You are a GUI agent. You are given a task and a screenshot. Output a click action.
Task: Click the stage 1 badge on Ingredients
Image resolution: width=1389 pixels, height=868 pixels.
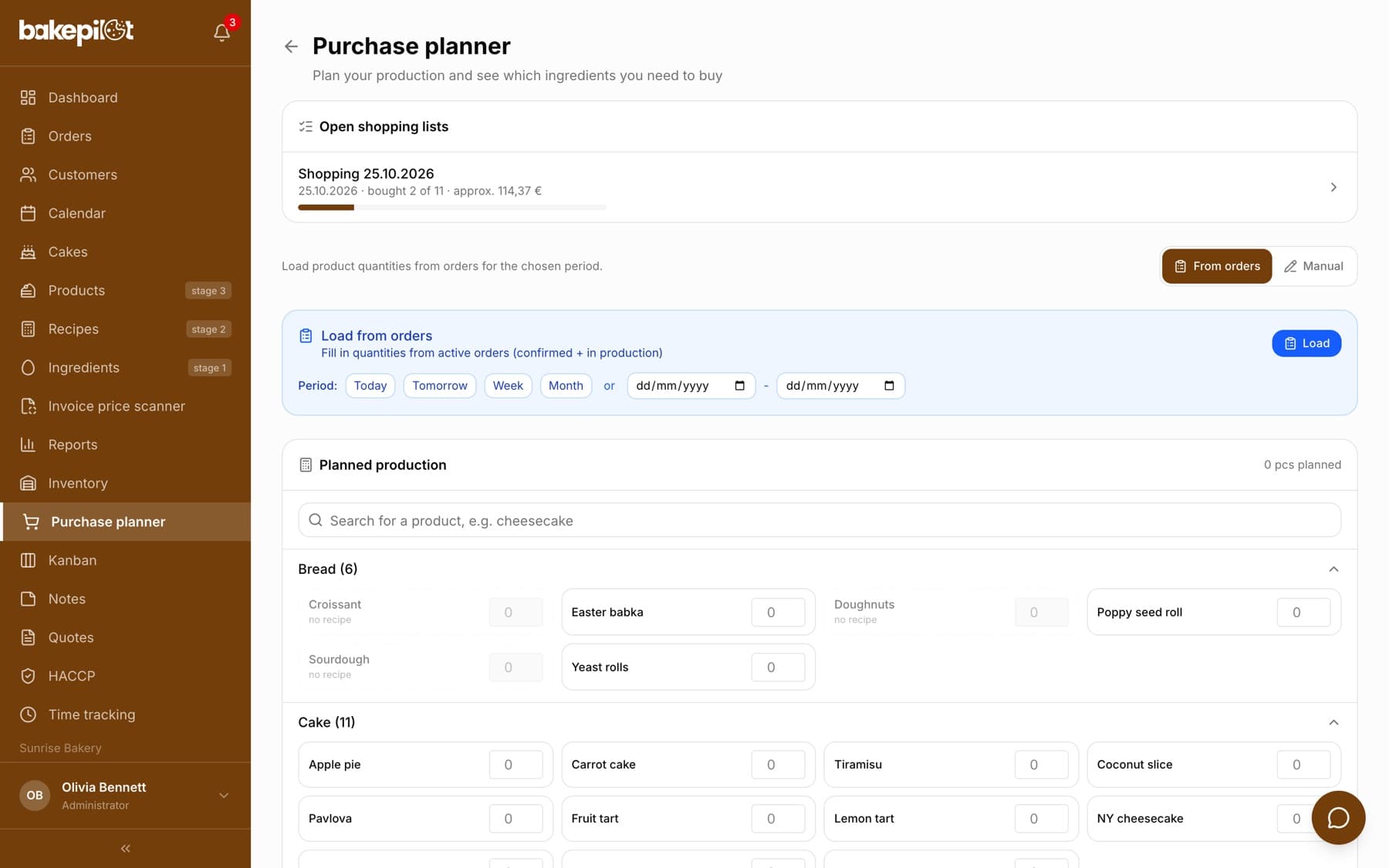(x=210, y=368)
